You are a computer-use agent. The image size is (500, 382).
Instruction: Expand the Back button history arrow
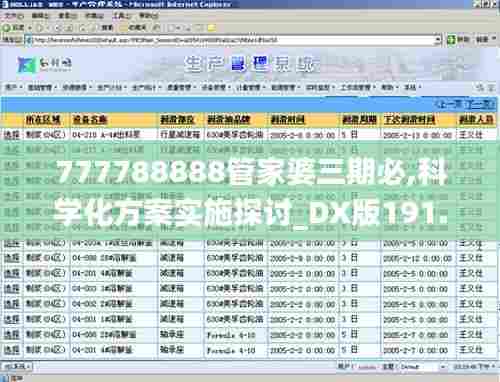[29, 28]
